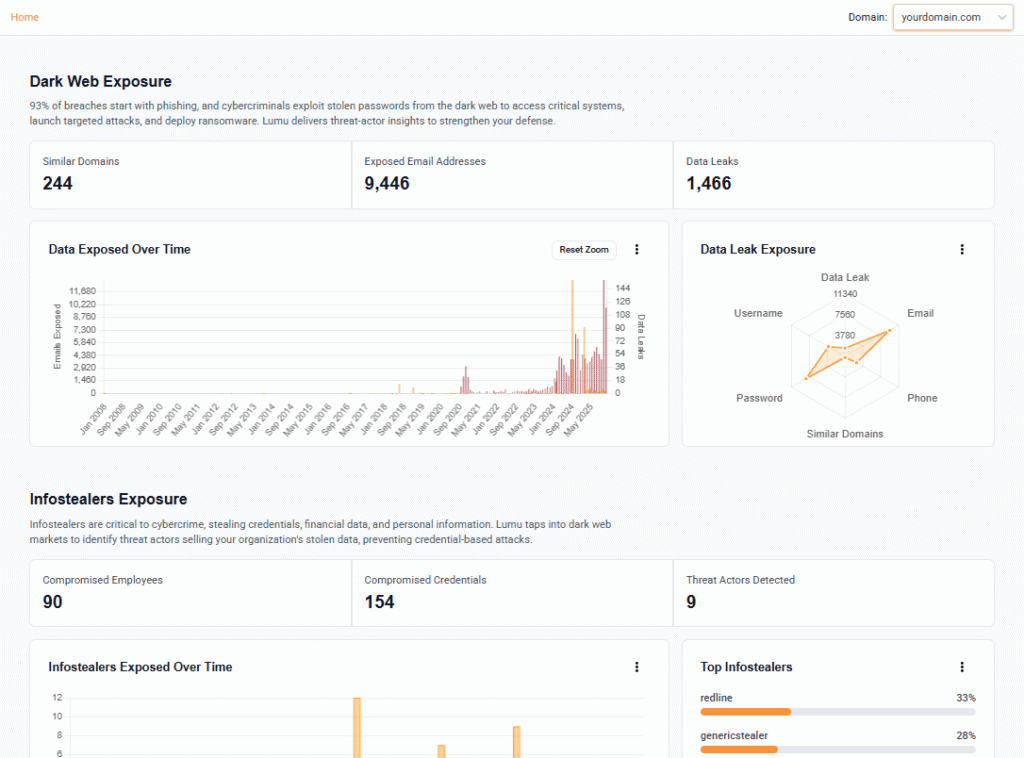1024x758 pixels.
Task: Click the Data Leaks count card
Action: [x=833, y=174]
